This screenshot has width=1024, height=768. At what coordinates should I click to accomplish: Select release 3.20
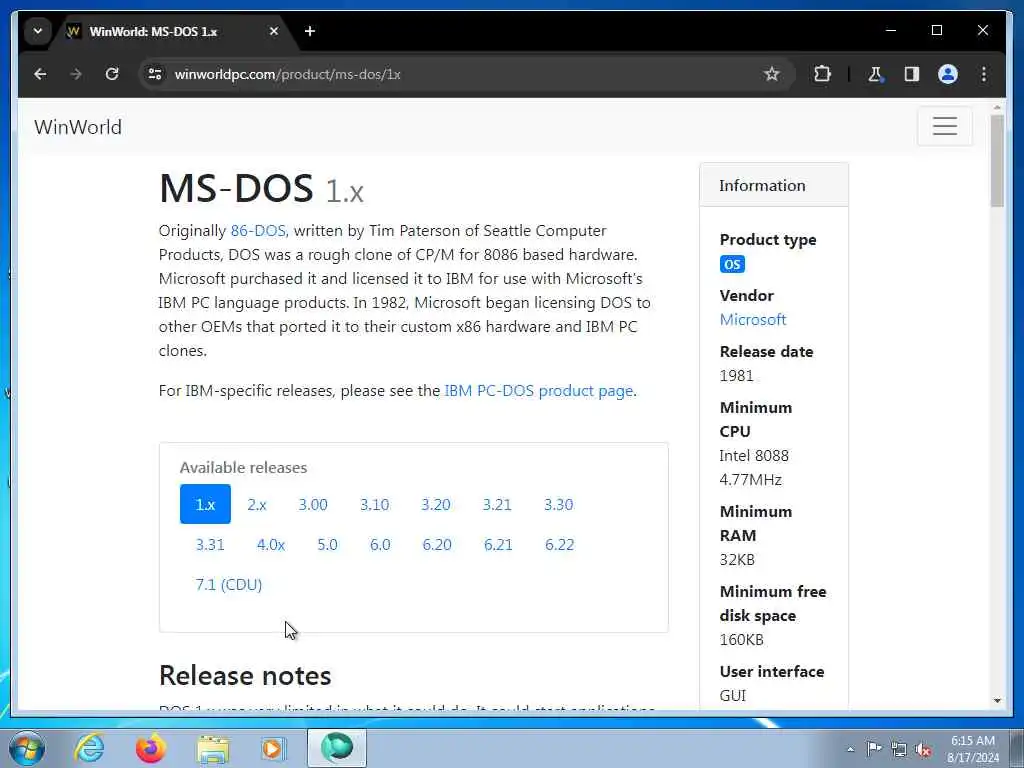436,504
